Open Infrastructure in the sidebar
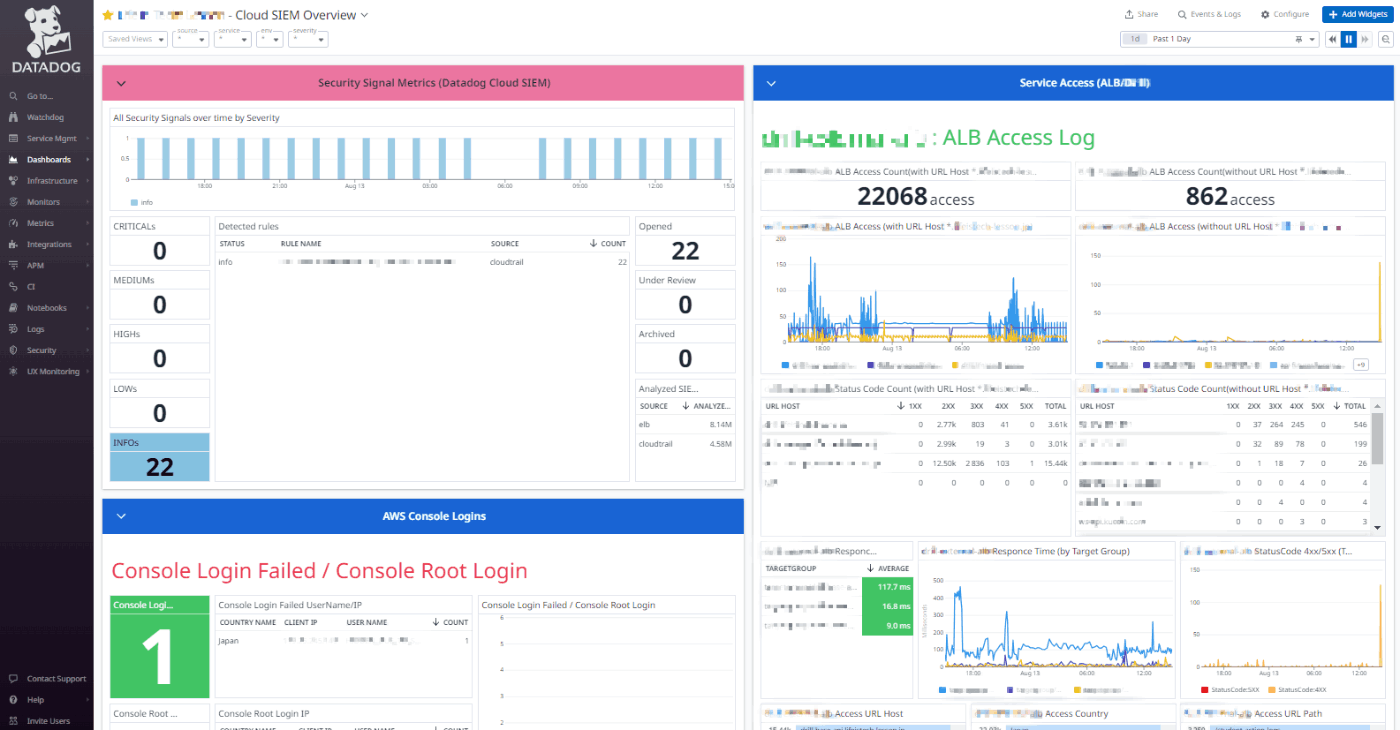 pos(51,181)
